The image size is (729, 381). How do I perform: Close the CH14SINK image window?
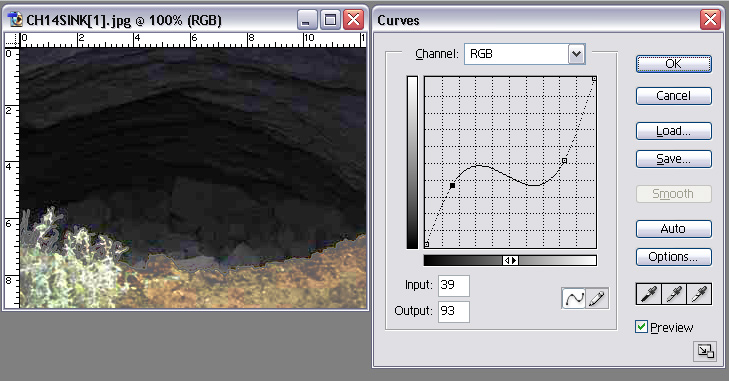click(354, 20)
